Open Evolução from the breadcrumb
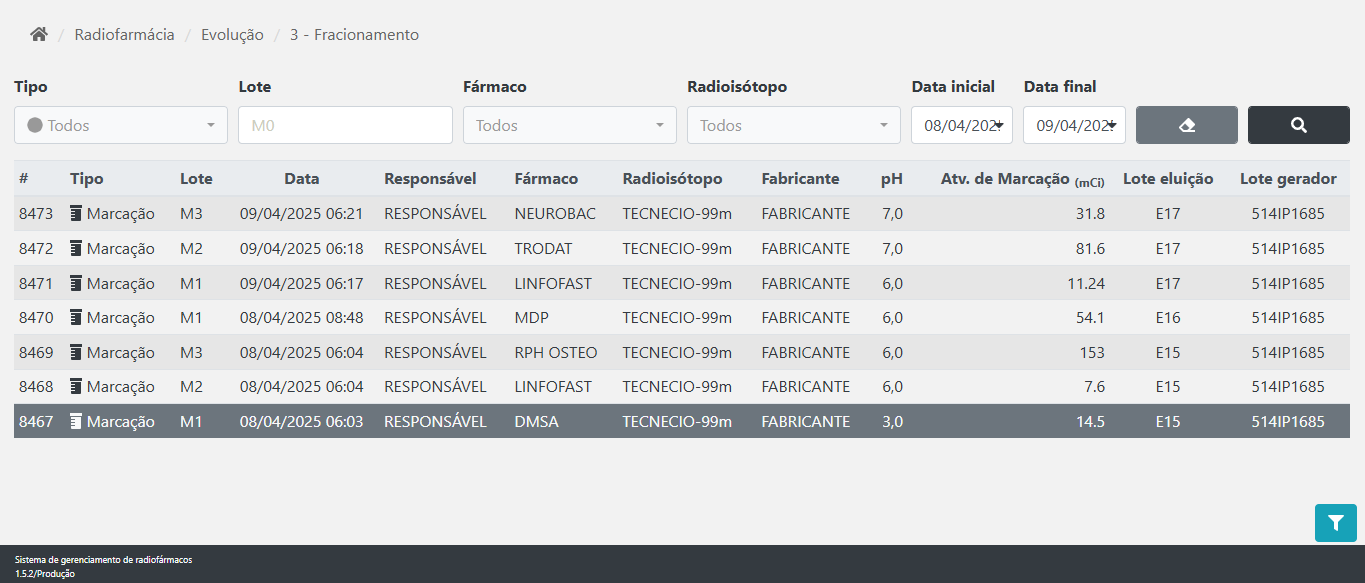The width and height of the screenshot is (1365, 583). click(x=232, y=33)
